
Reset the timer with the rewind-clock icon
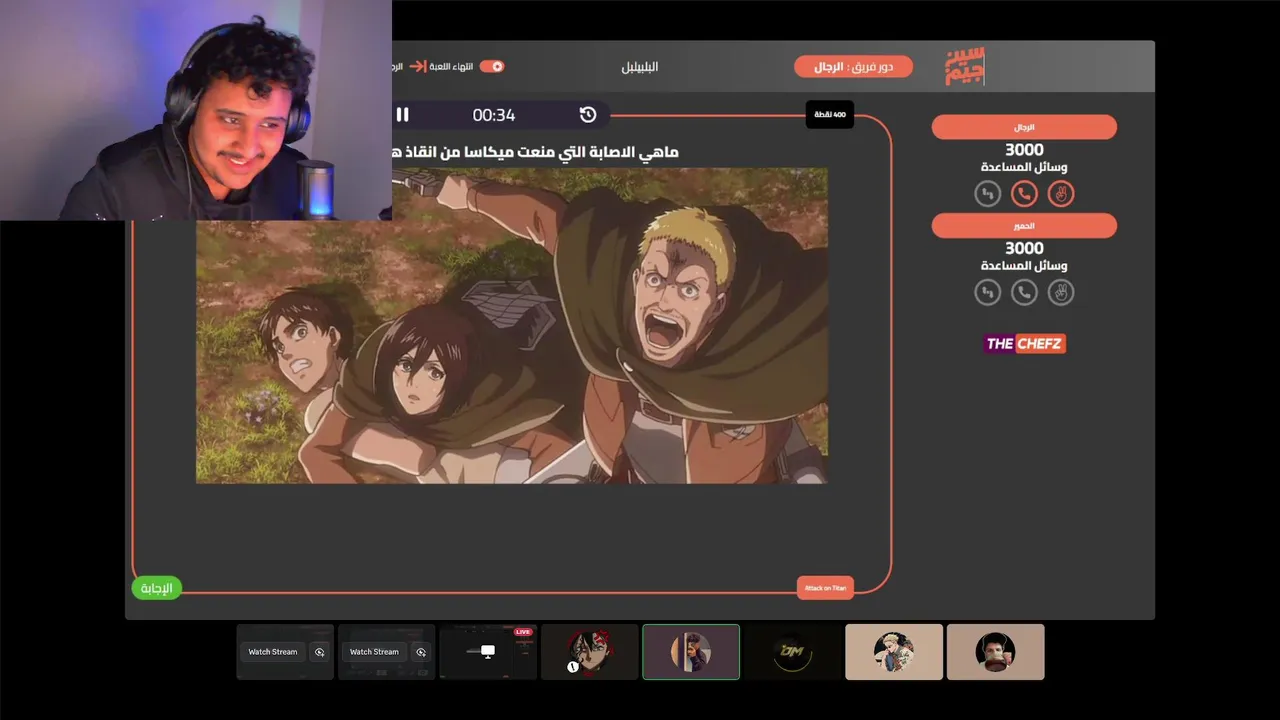588,115
